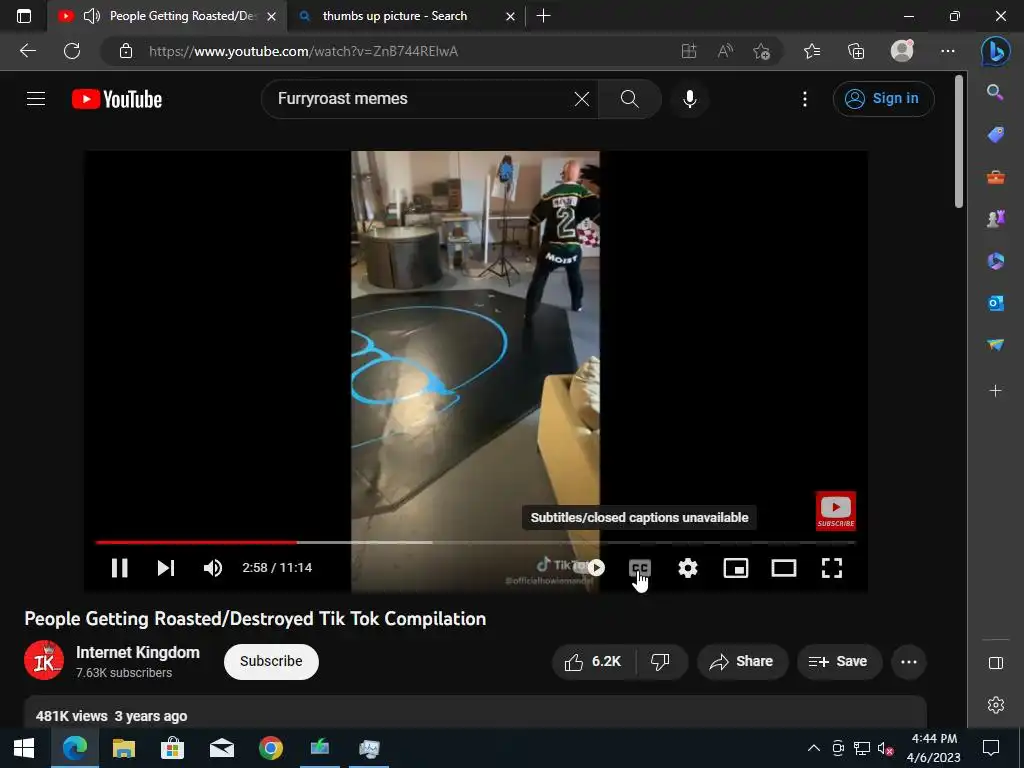Skip to the next video
The image size is (1024, 768).
point(166,568)
